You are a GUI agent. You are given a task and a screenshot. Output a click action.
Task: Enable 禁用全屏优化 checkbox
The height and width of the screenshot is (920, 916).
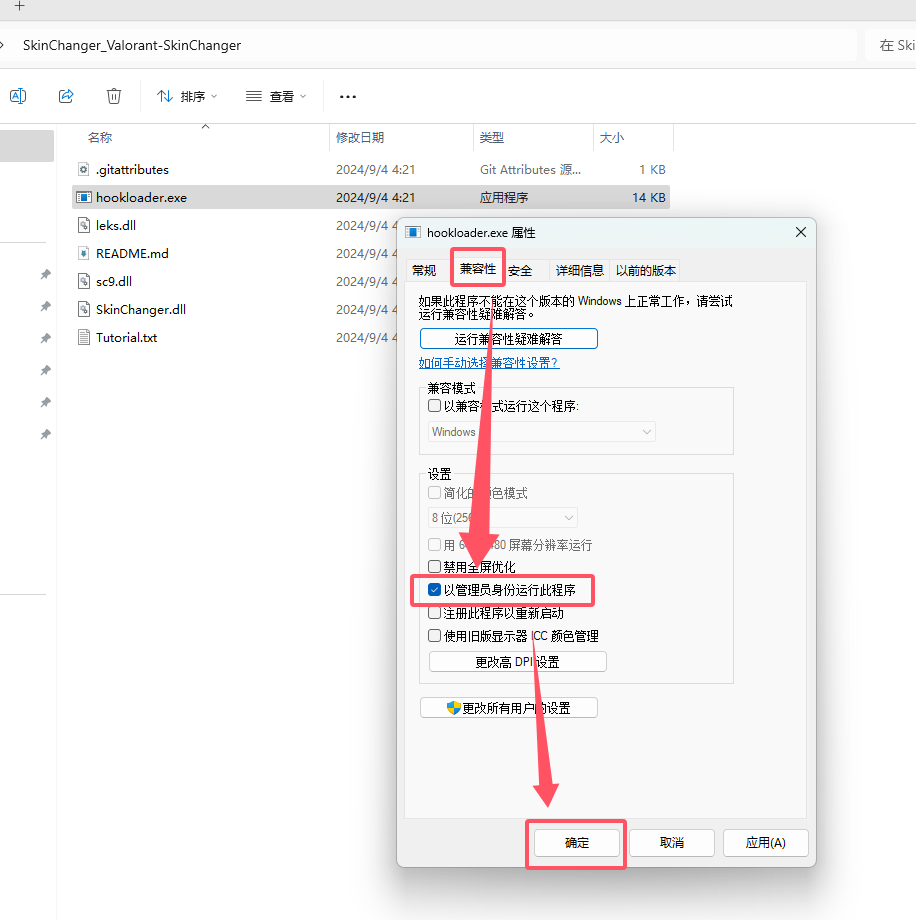pyautogui.click(x=434, y=567)
